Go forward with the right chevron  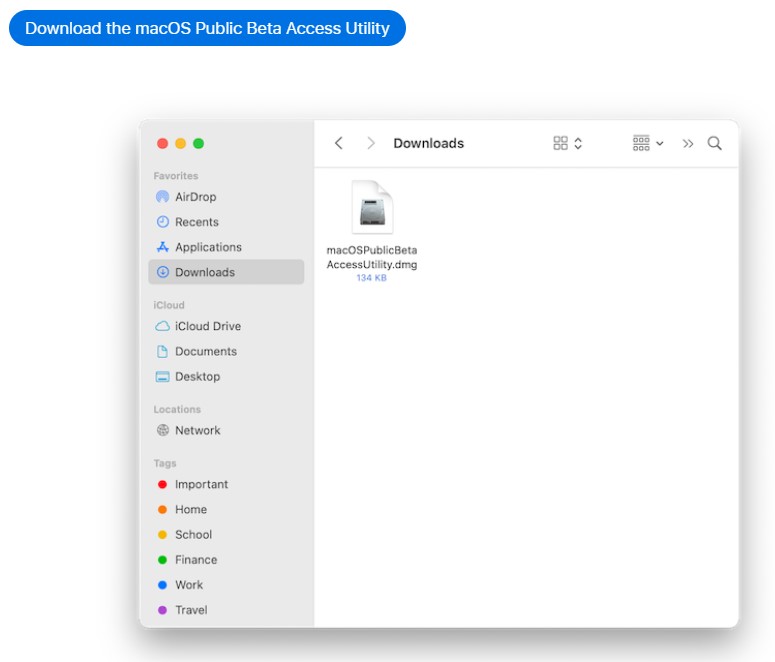371,143
